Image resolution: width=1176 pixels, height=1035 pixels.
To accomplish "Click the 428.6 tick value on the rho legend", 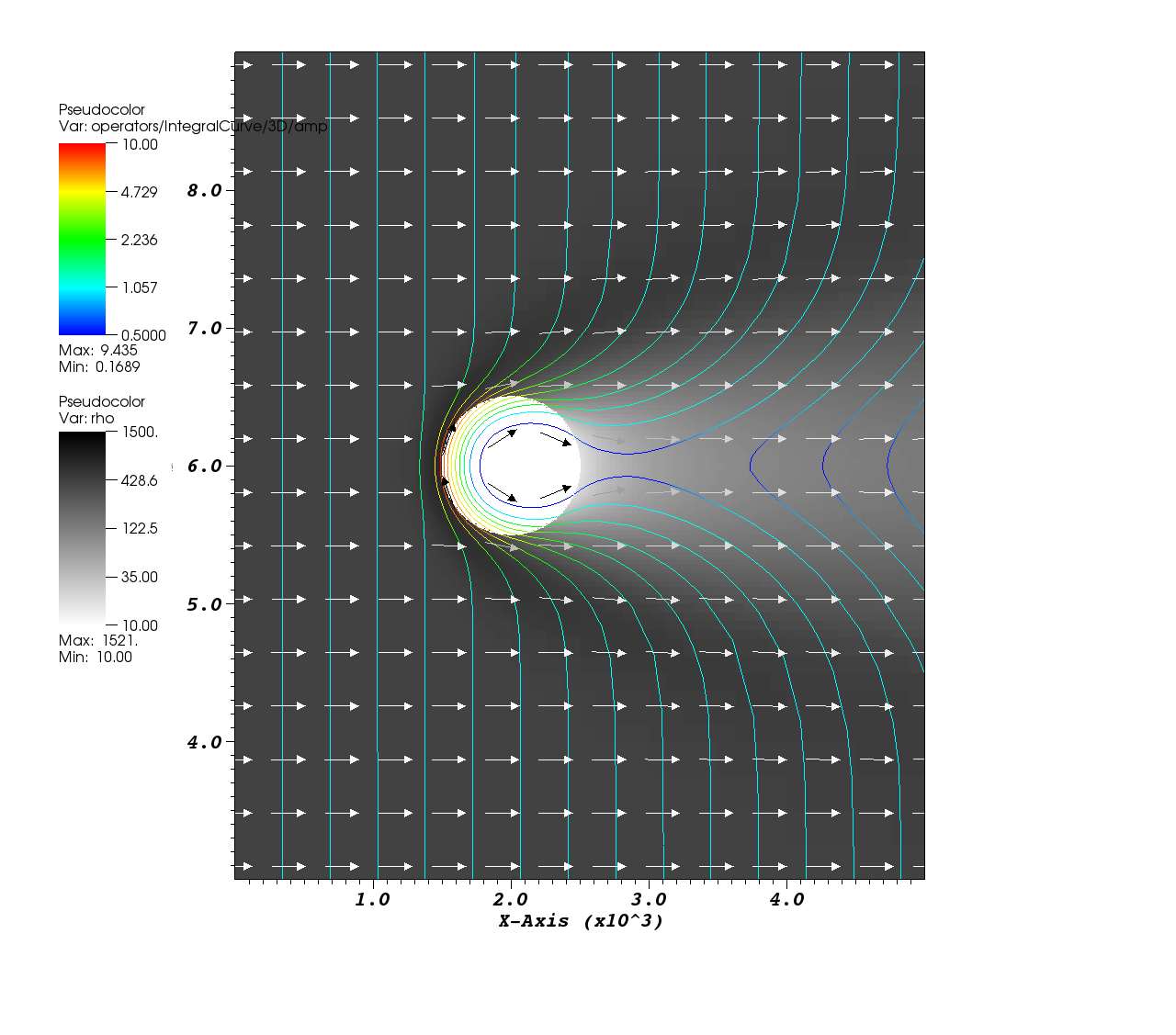I will pyautogui.click(x=140, y=480).
